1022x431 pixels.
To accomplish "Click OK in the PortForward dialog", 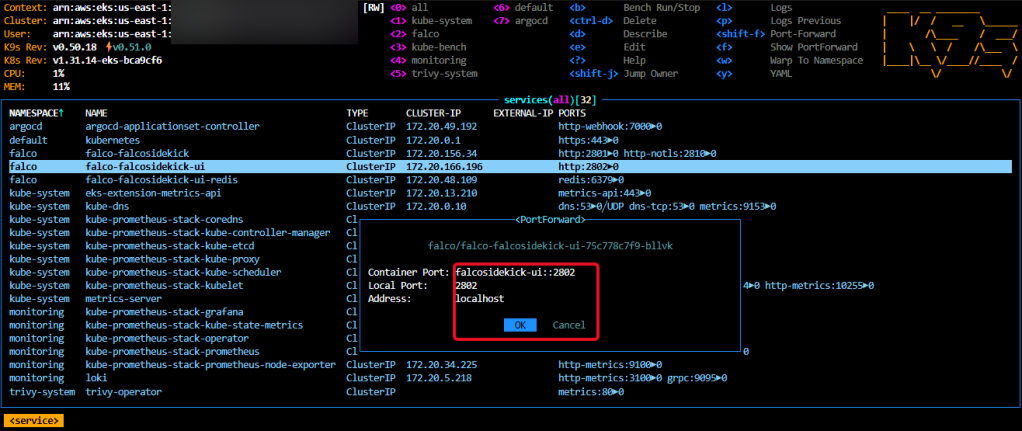I will [x=520, y=325].
